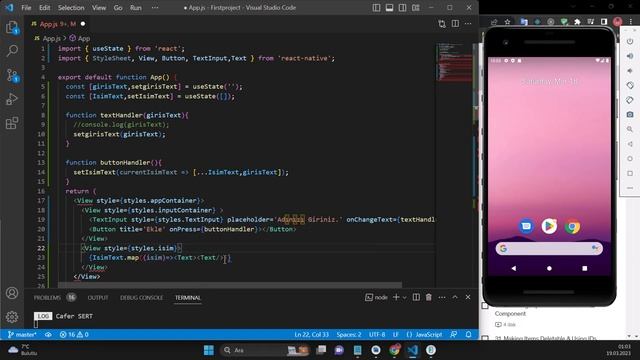Switch to the Debug Console tab

tap(141, 298)
